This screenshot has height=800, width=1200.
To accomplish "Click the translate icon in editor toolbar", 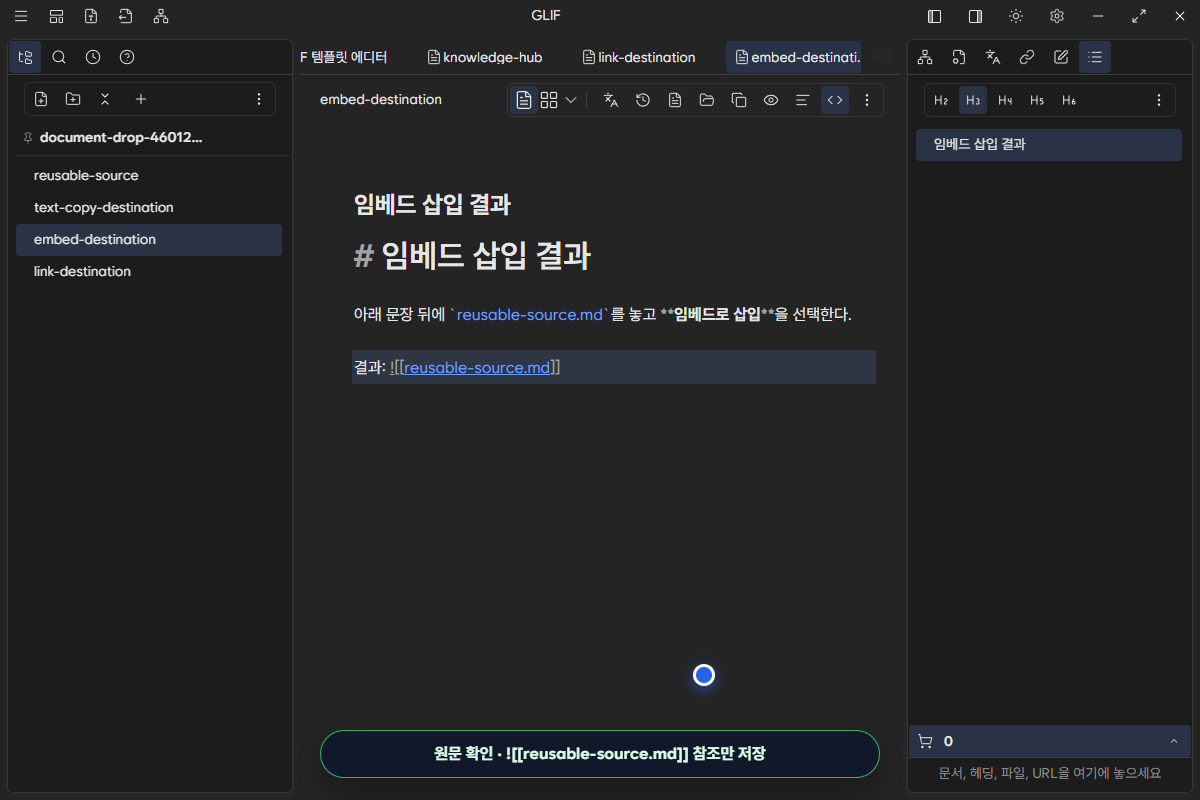I will (611, 100).
